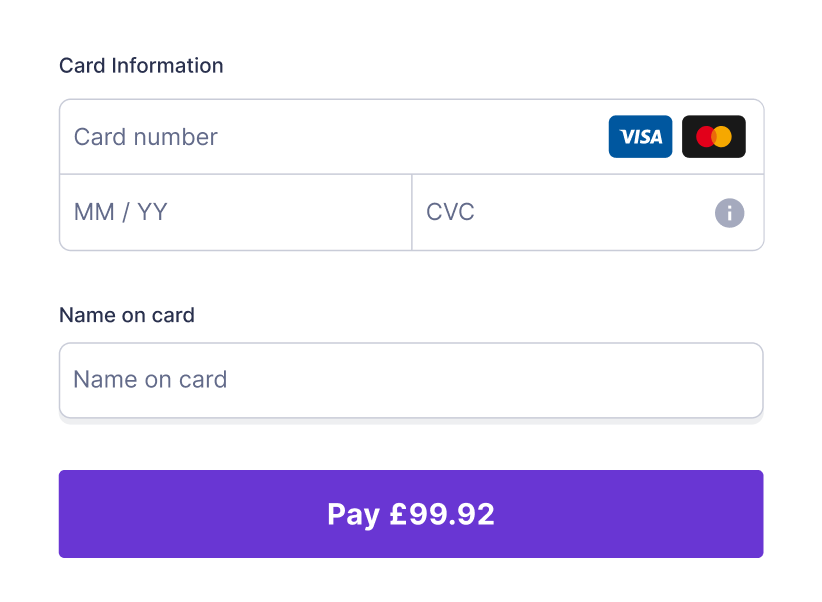Click the Name on card label
822x602 pixels.
tap(127, 315)
